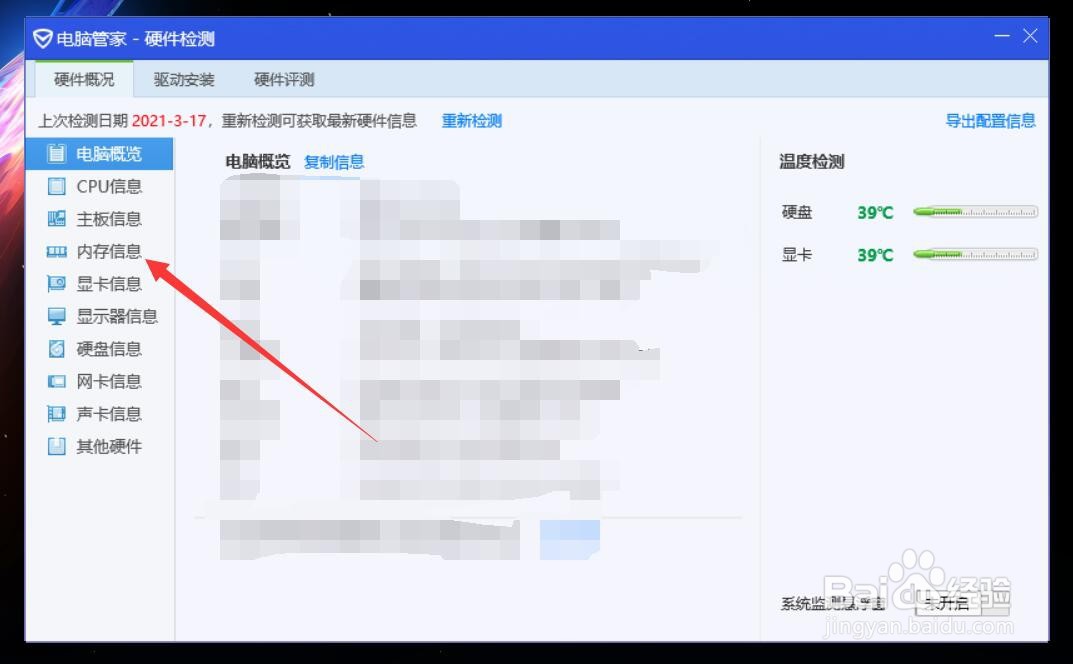Click the 硬盘 temperature bar
Screen dimensions: 1073x664
point(975,212)
